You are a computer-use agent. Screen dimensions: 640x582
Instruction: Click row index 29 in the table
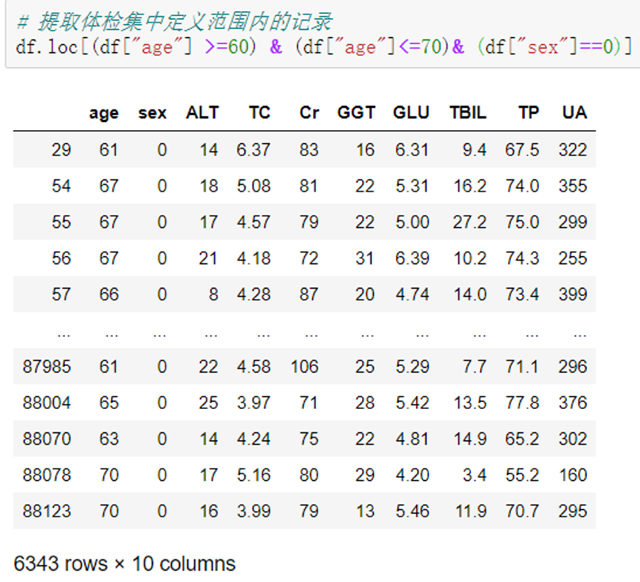[61, 150]
